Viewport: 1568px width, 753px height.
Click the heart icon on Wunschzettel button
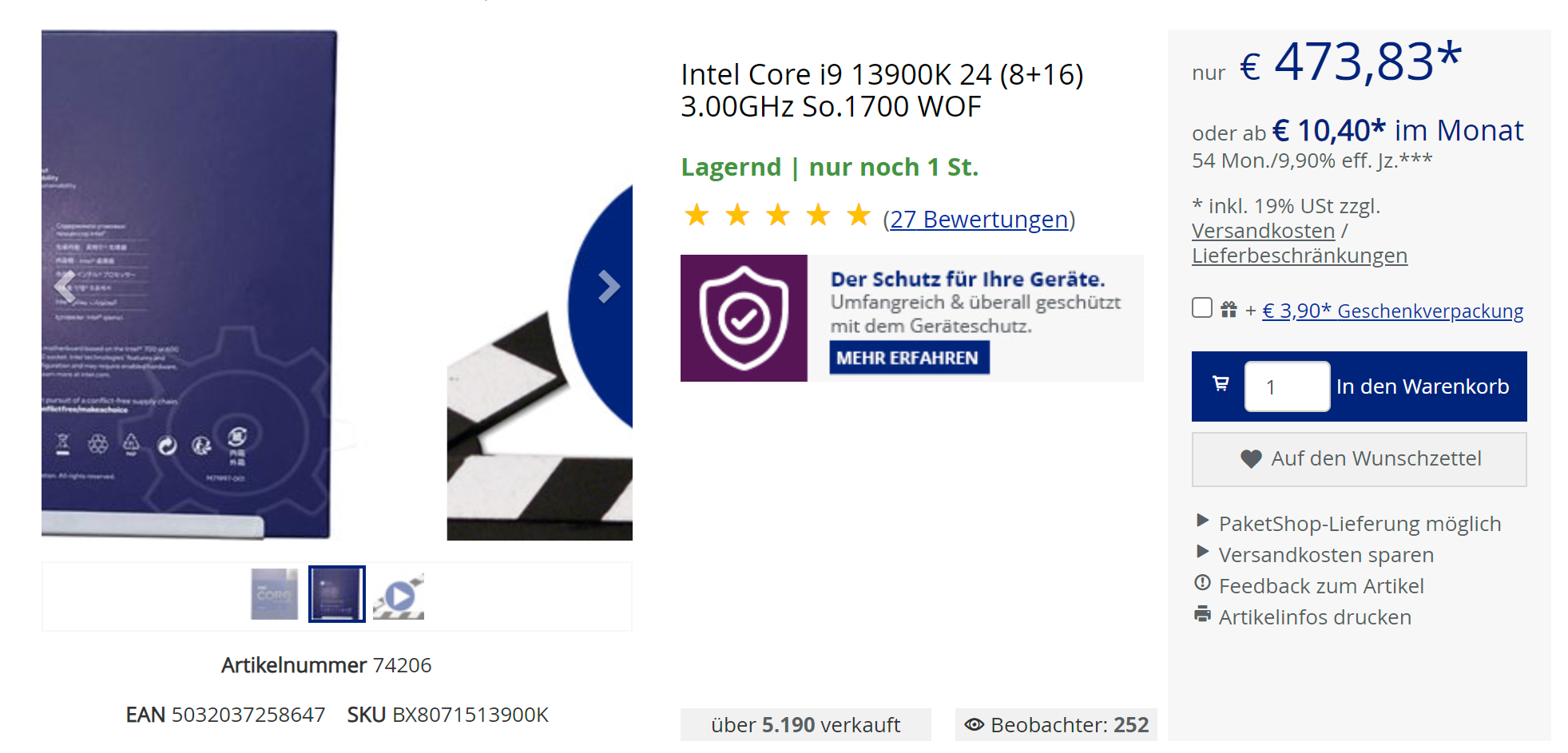(1251, 458)
